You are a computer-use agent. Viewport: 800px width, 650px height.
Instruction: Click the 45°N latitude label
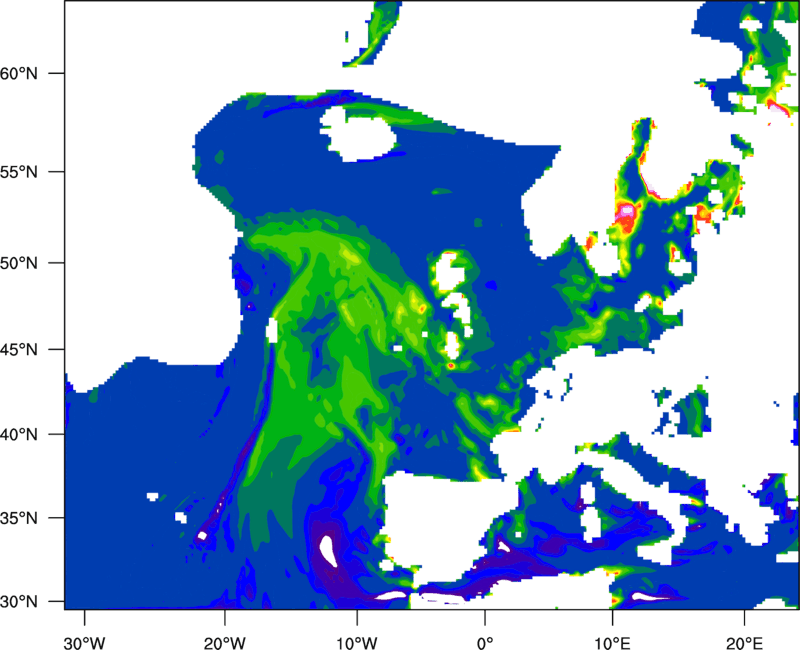[19, 350]
